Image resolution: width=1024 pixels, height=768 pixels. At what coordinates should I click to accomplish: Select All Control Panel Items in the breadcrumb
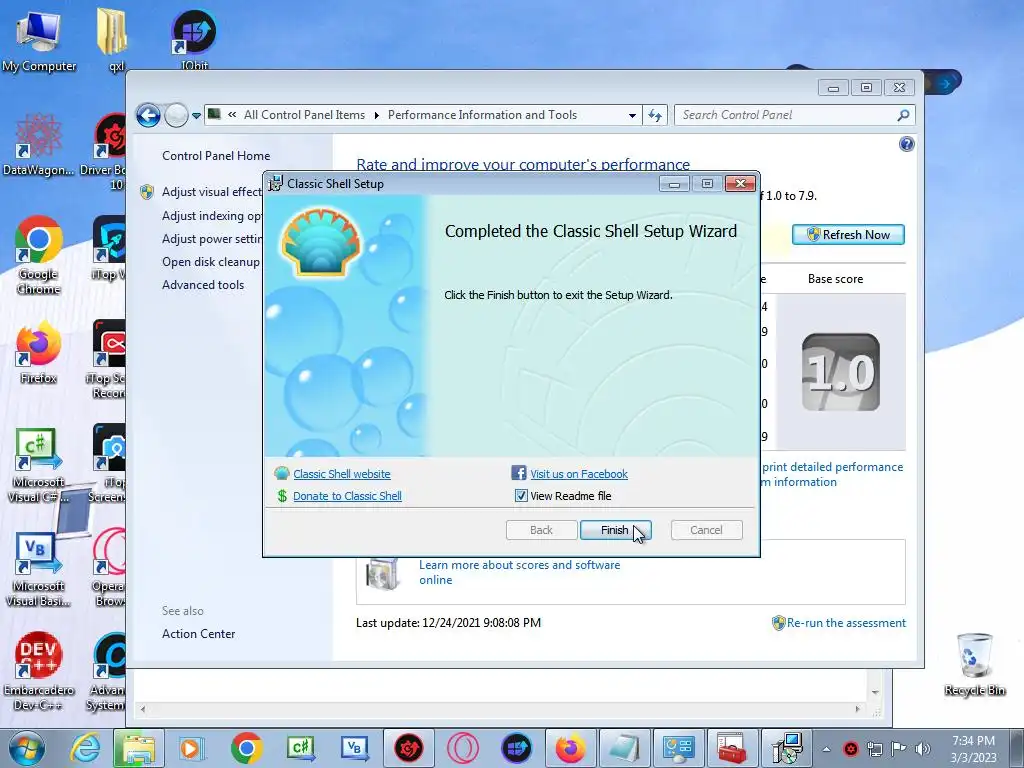(304, 115)
